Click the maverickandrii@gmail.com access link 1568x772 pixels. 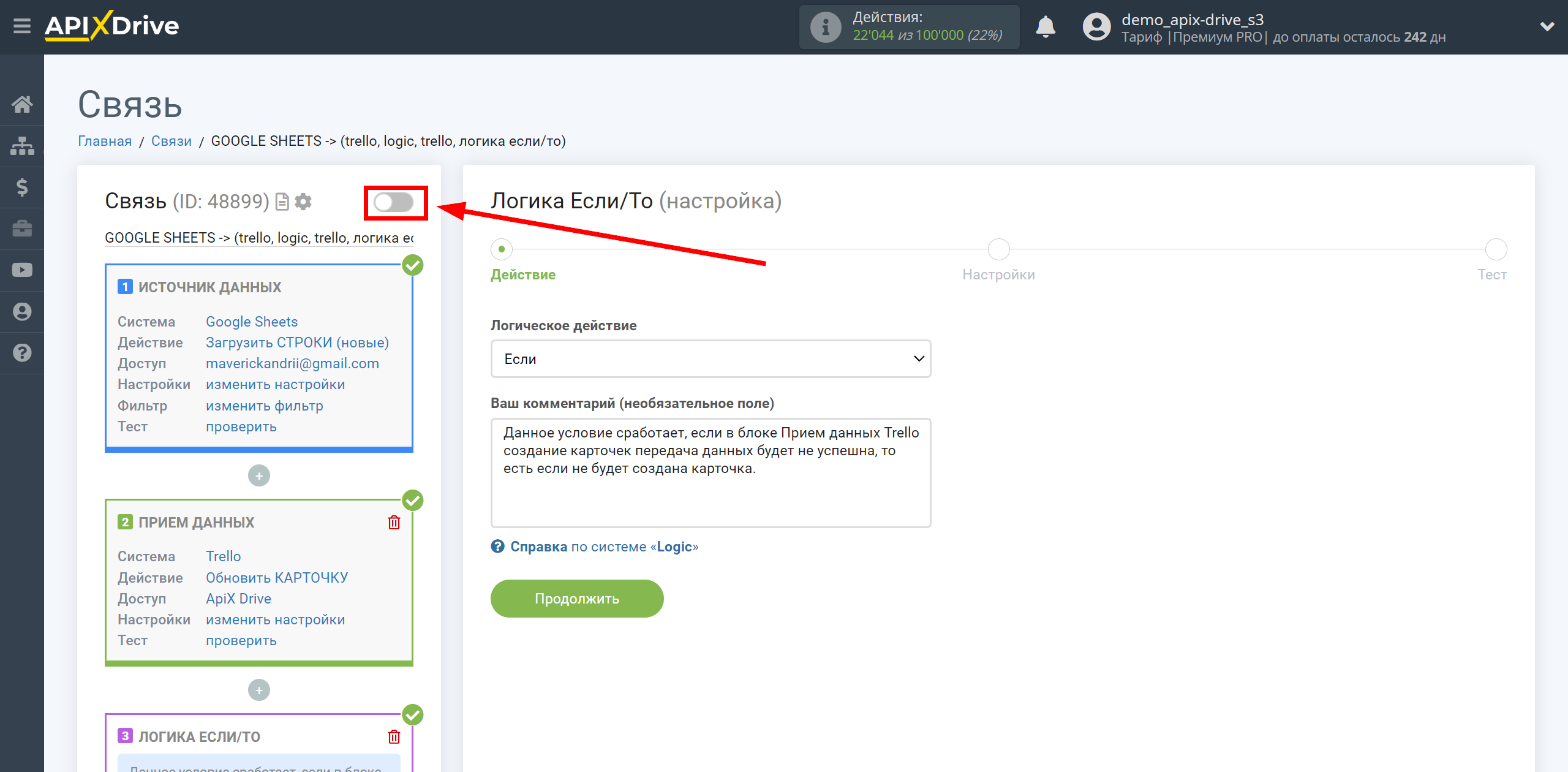pyautogui.click(x=292, y=363)
